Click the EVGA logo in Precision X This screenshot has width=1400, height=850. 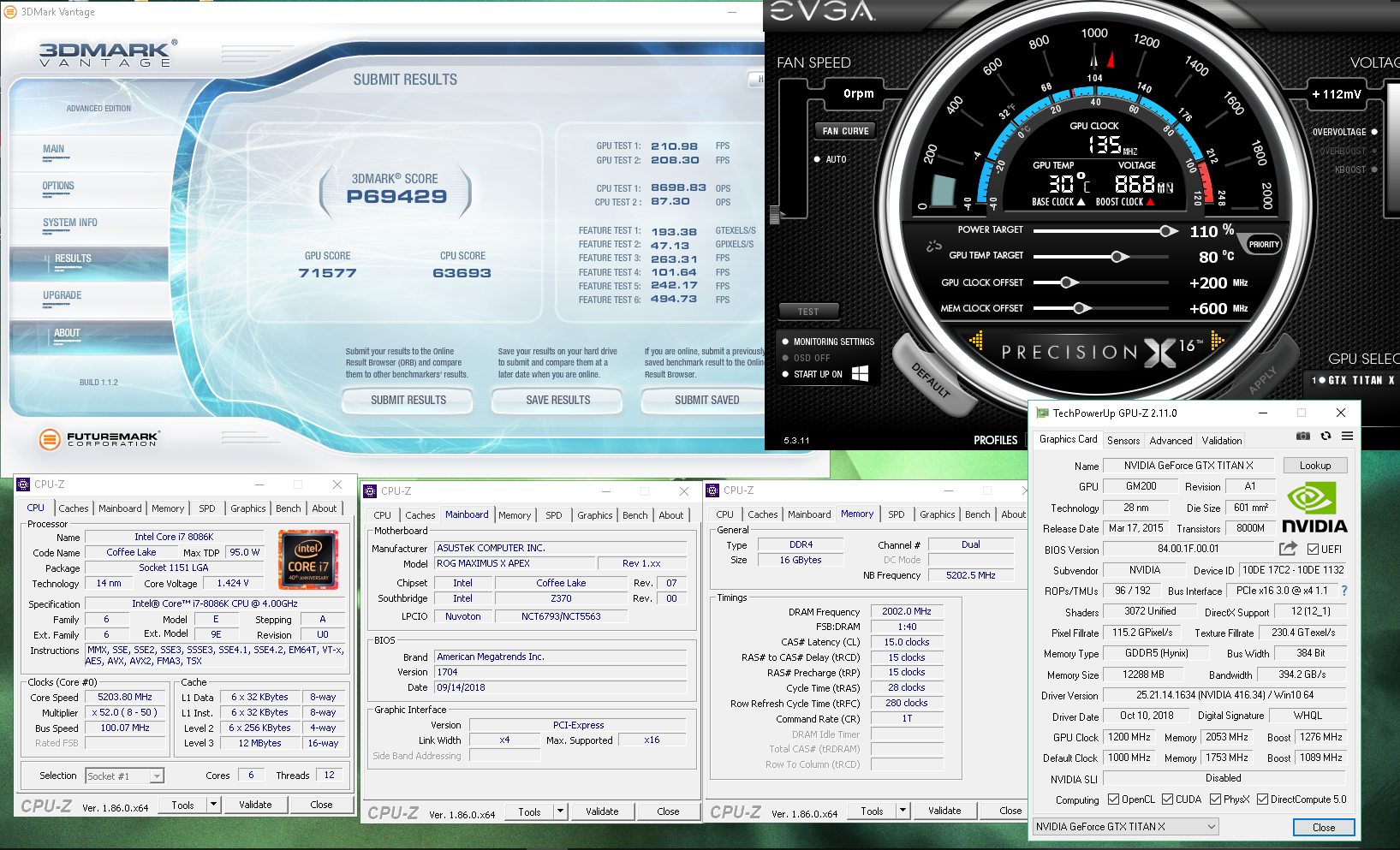click(821, 11)
